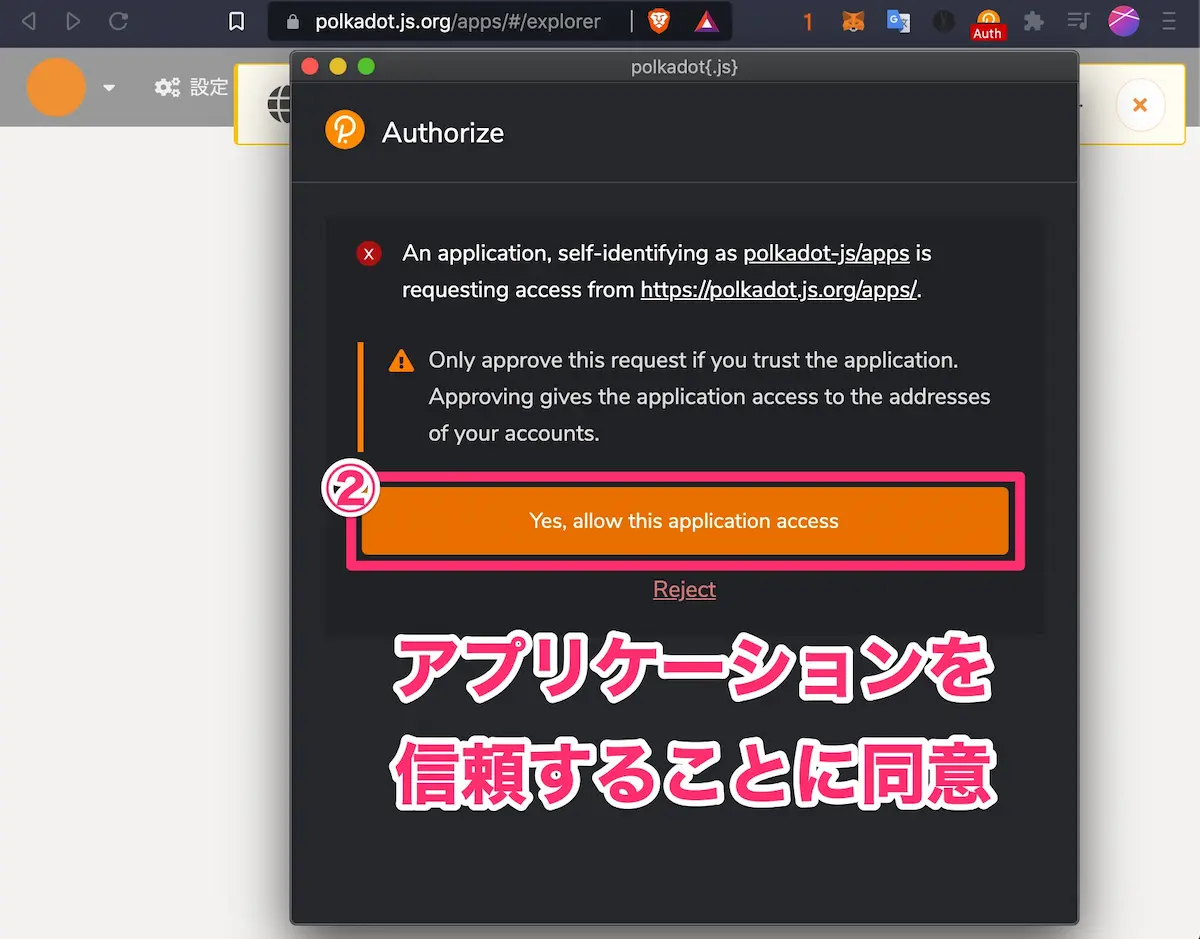The image size is (1200, 939).
Task: Open the polkadot extension with Auth badge
Action: click(987, 23)
